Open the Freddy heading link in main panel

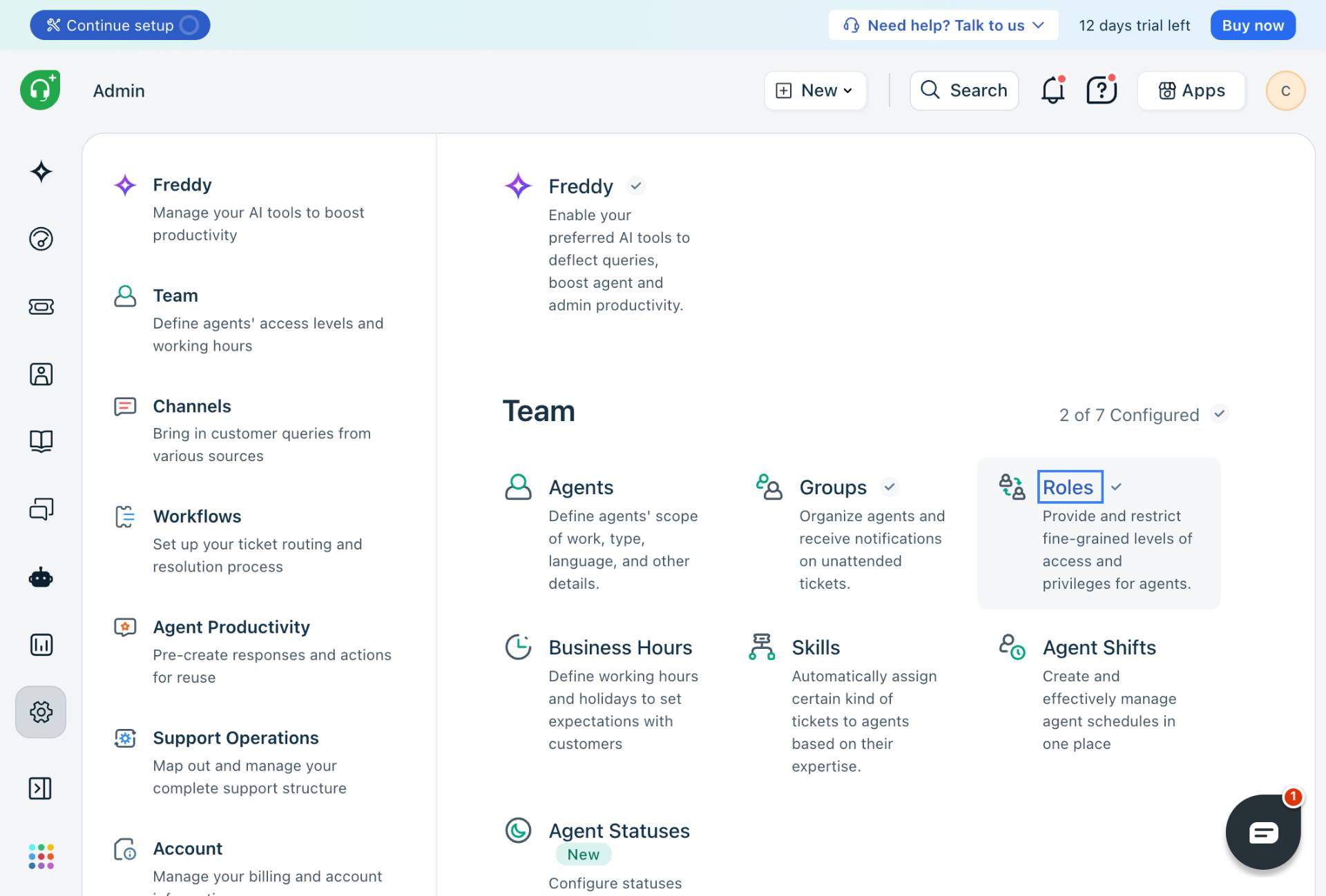pyautogui.click(x=581, y=186)
